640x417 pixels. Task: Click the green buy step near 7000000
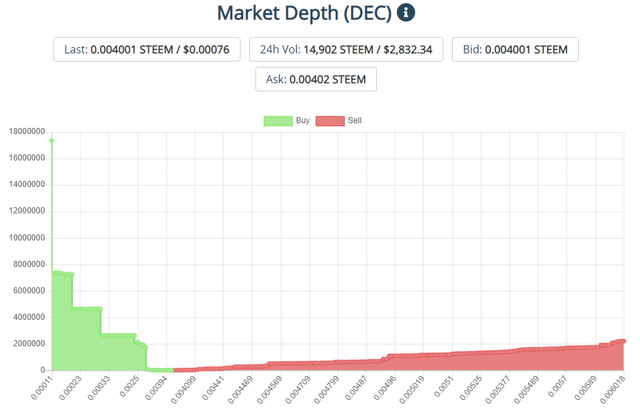62,274
